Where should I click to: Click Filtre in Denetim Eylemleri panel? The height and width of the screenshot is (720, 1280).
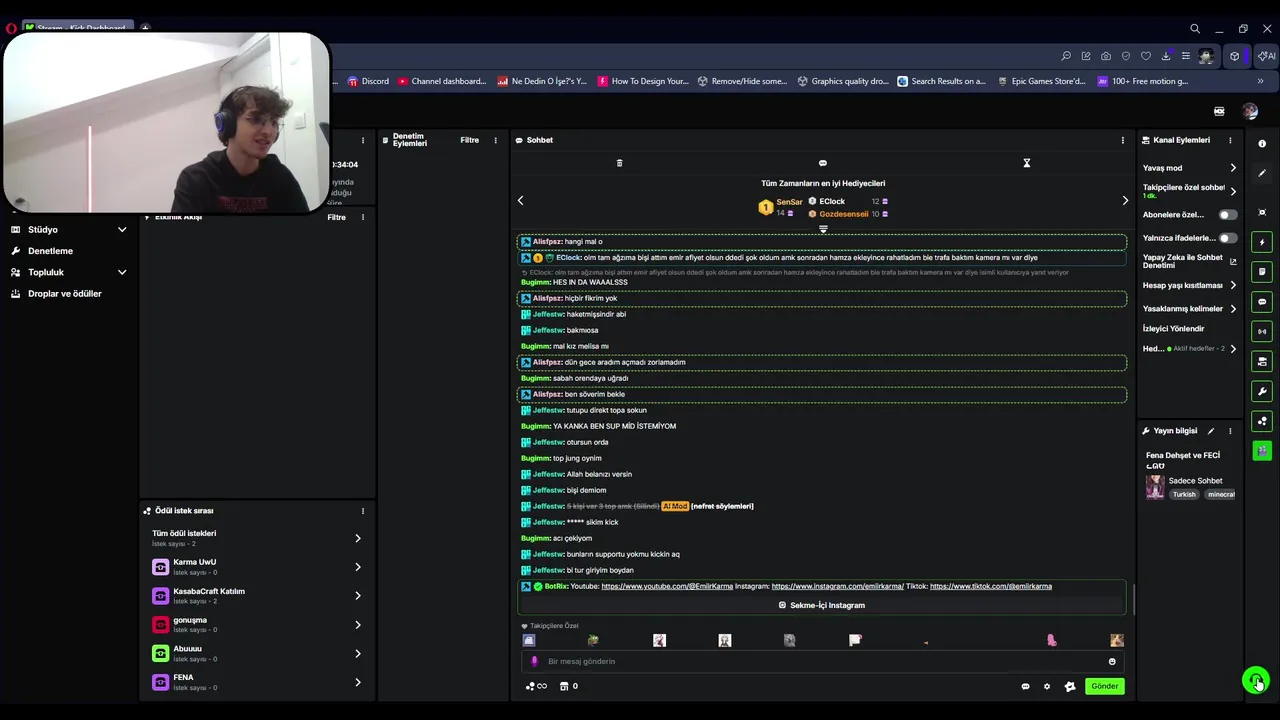[x=469, y=140]
